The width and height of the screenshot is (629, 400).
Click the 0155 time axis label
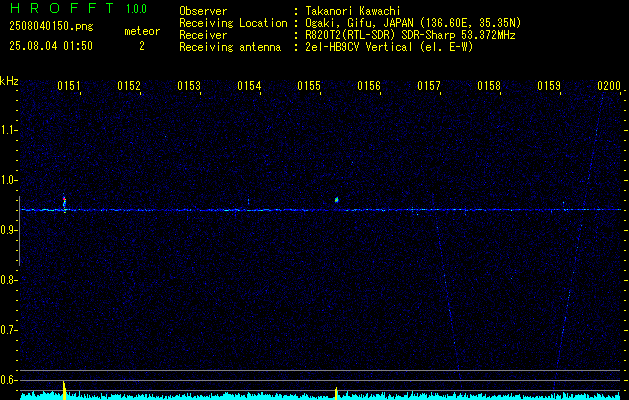[309, 86]
